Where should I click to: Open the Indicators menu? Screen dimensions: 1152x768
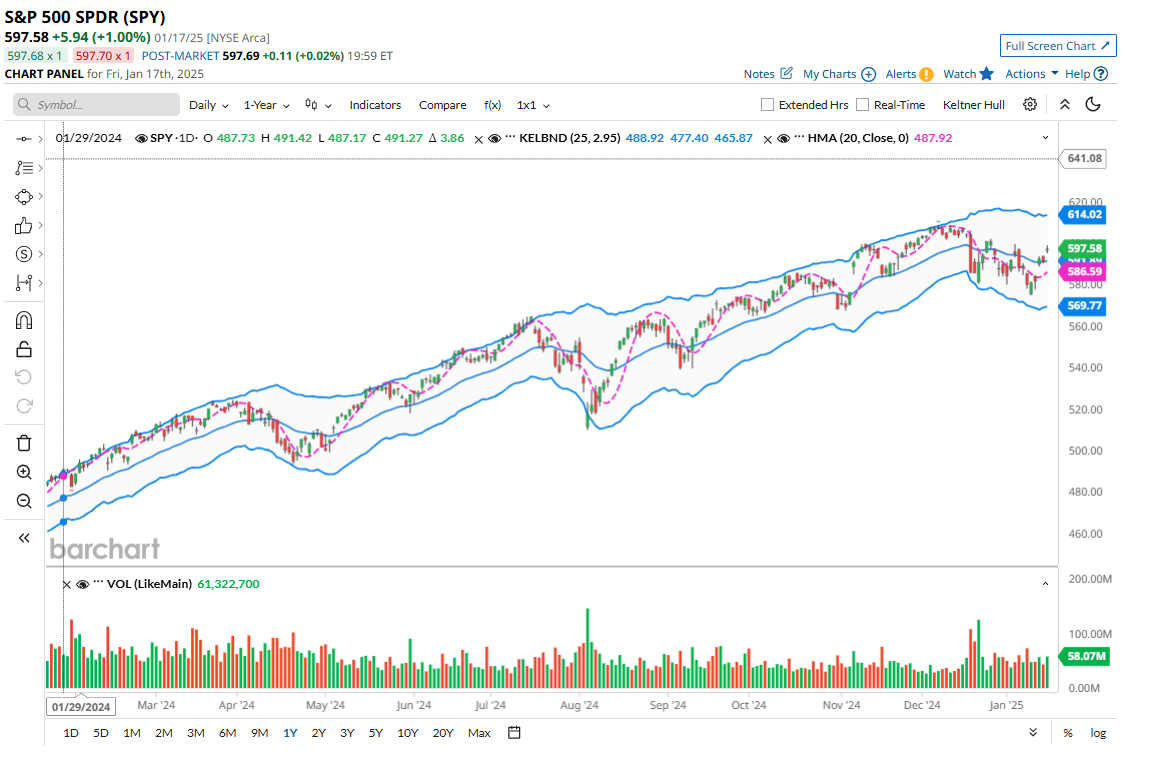coord(375,105)
